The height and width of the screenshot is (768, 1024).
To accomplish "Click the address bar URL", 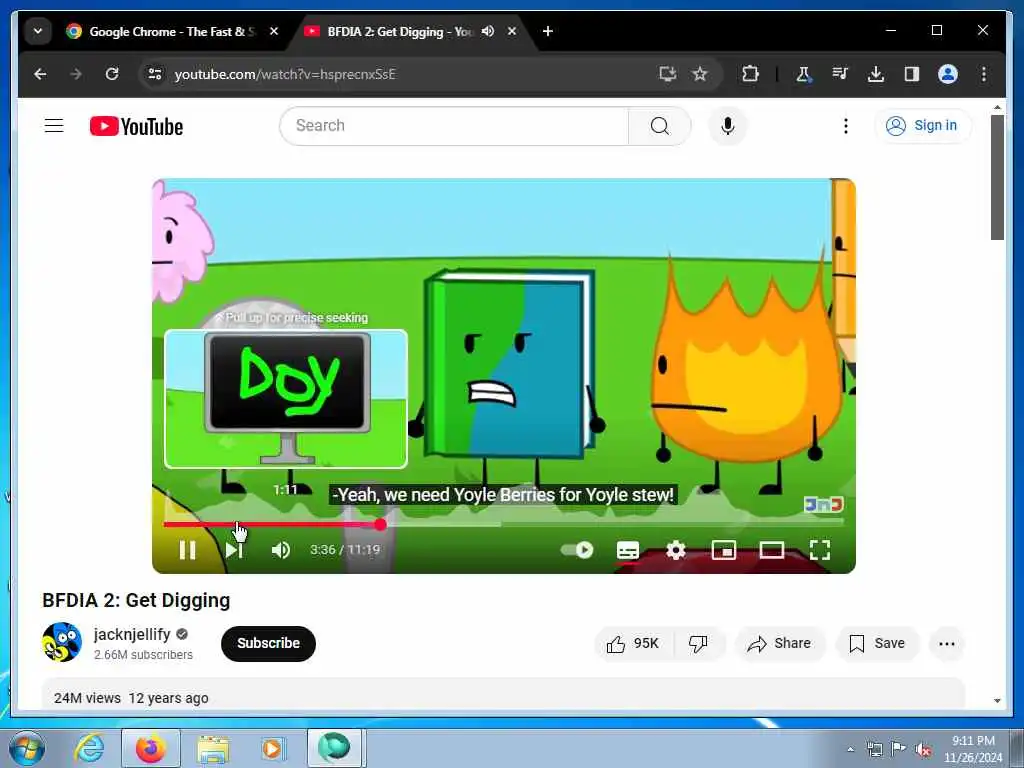I will coord(285,74).
